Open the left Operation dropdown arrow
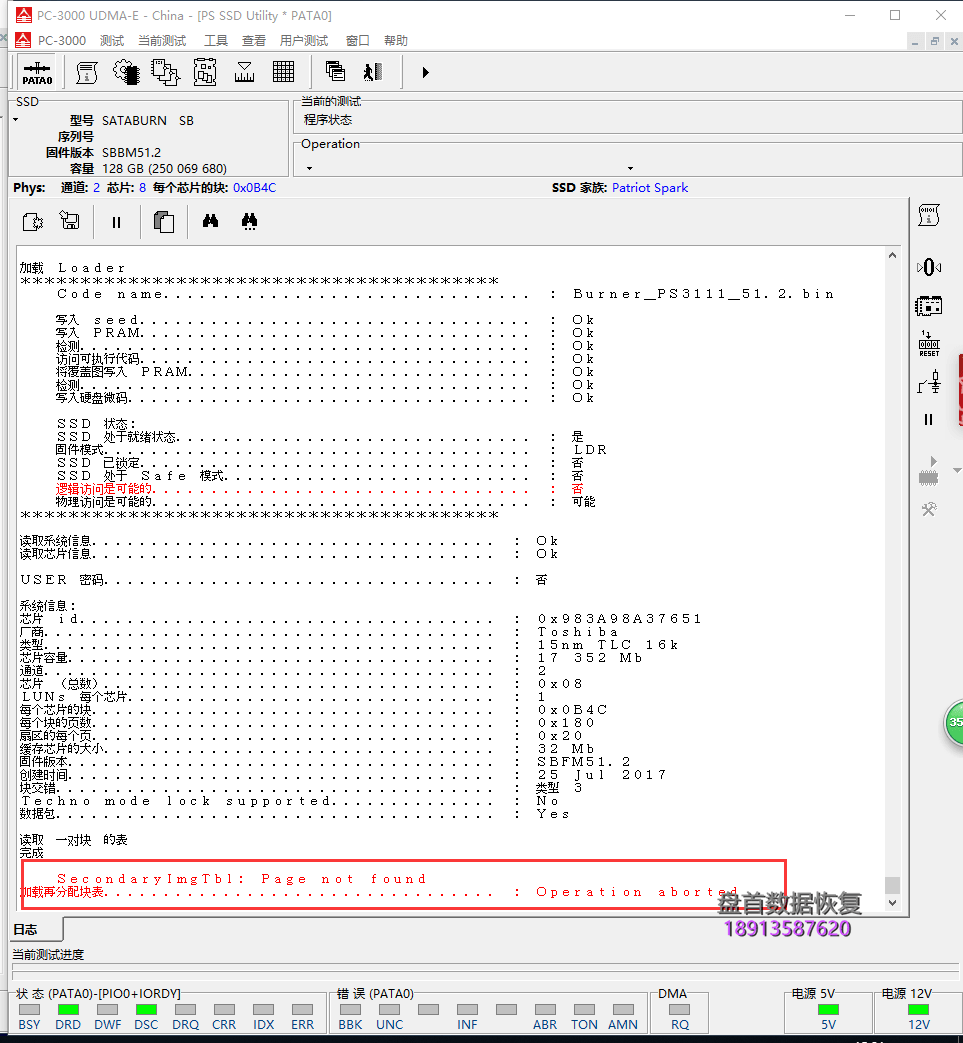This screenshot has width=963, height=1043. coord(309,168)
